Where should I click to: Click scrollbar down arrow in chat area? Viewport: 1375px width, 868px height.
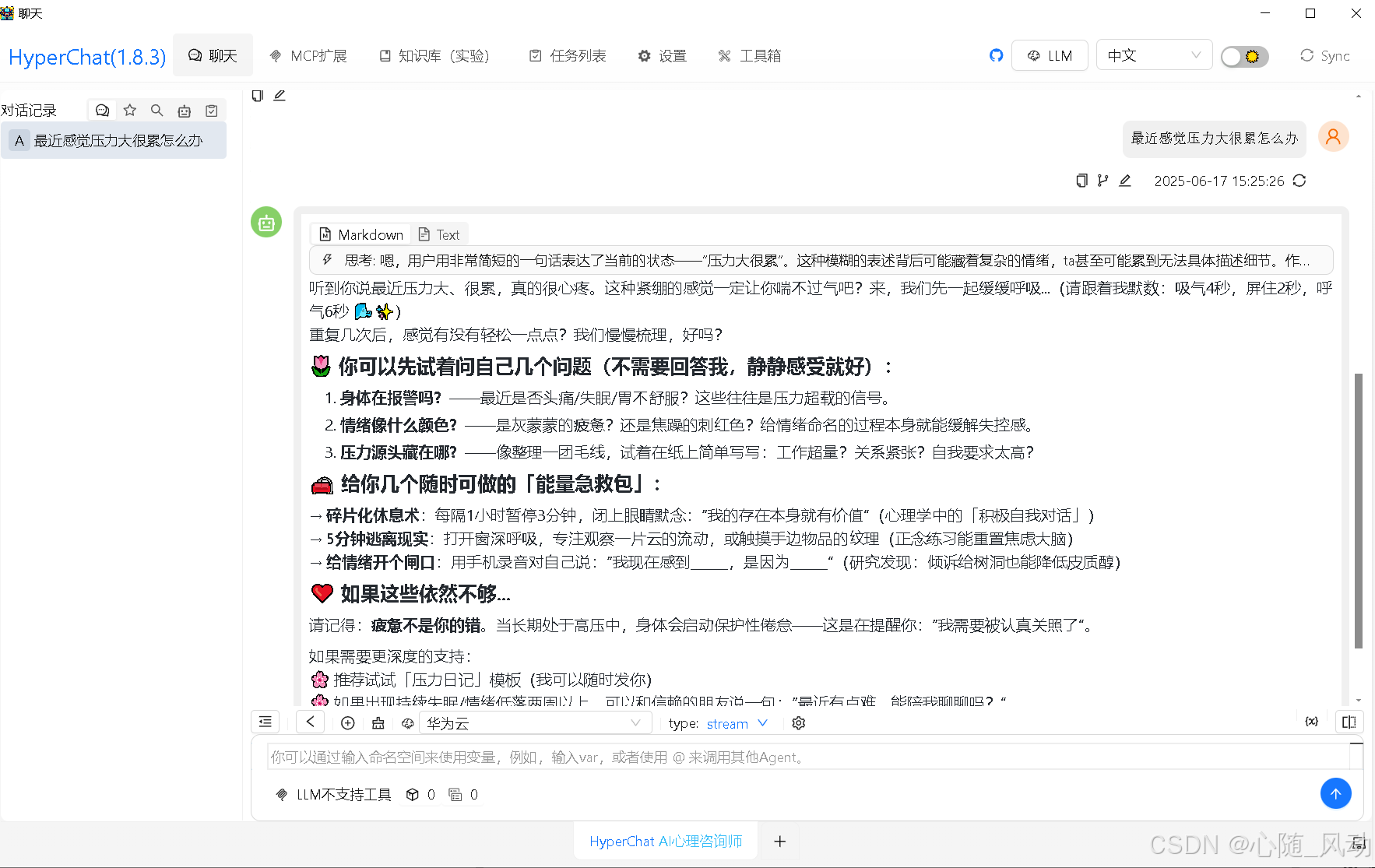pos(1359,700)
